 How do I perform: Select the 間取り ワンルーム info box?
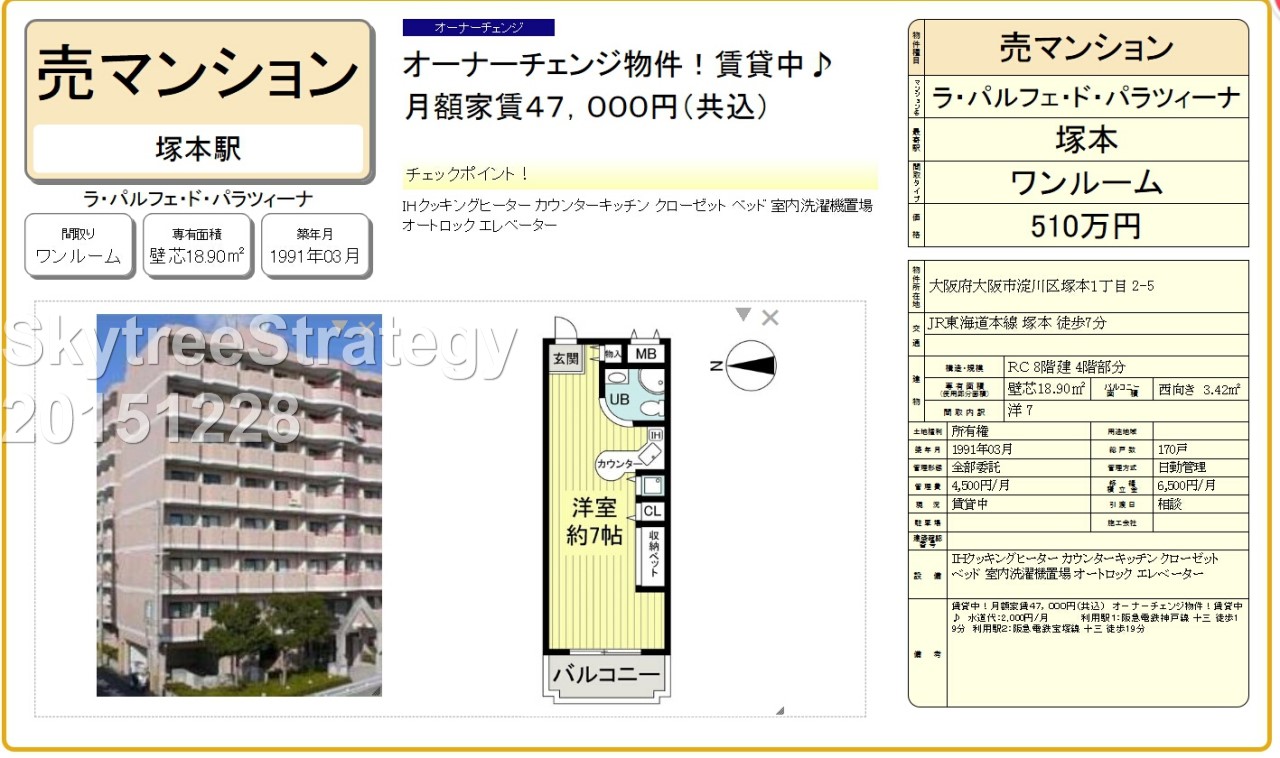[78, 245]
